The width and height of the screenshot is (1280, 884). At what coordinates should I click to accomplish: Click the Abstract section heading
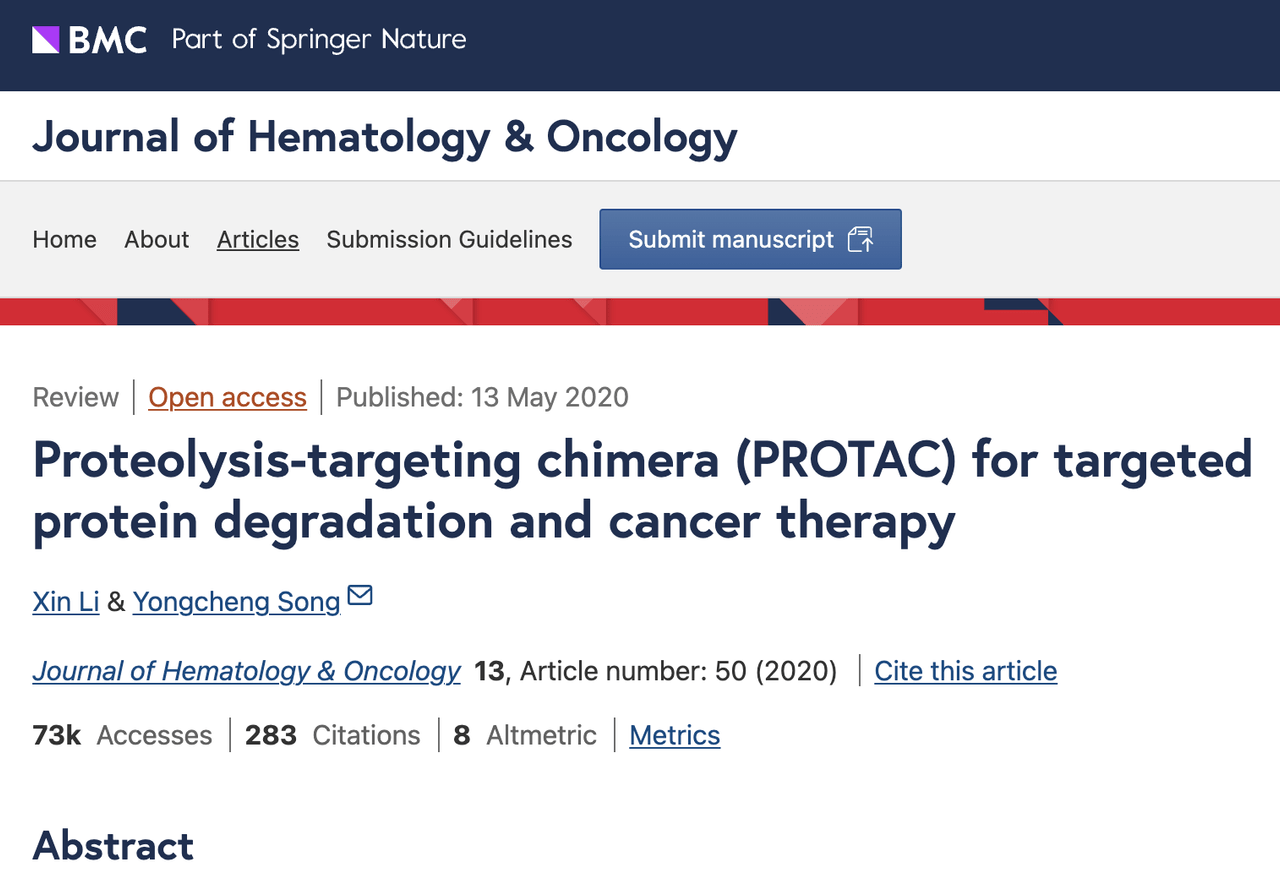click(x=113, y=846)
